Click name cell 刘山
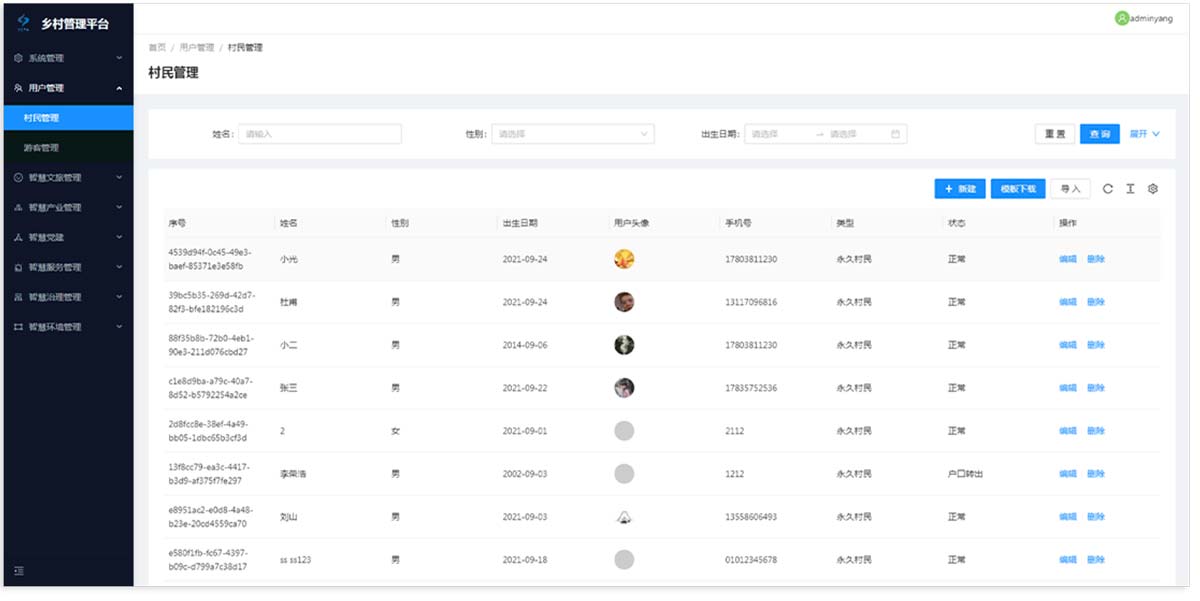 (288, 517)
